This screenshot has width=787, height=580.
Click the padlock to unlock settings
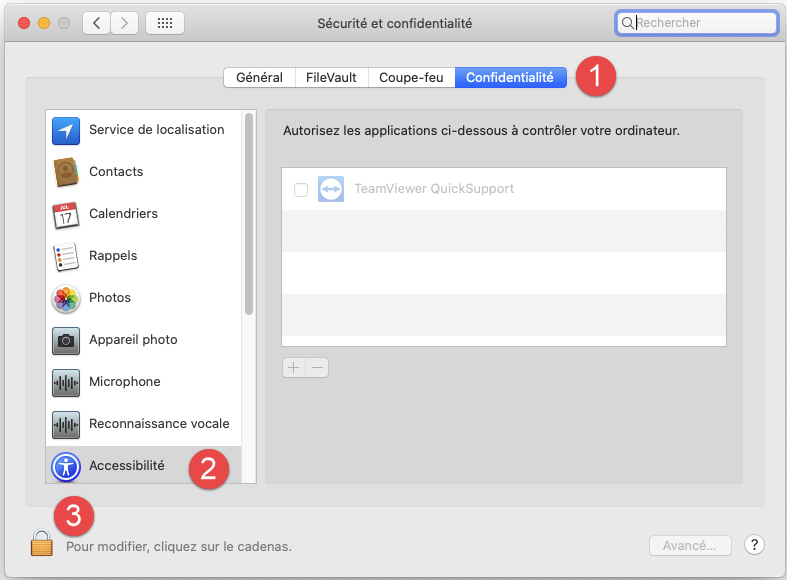[x=41, y=543]
